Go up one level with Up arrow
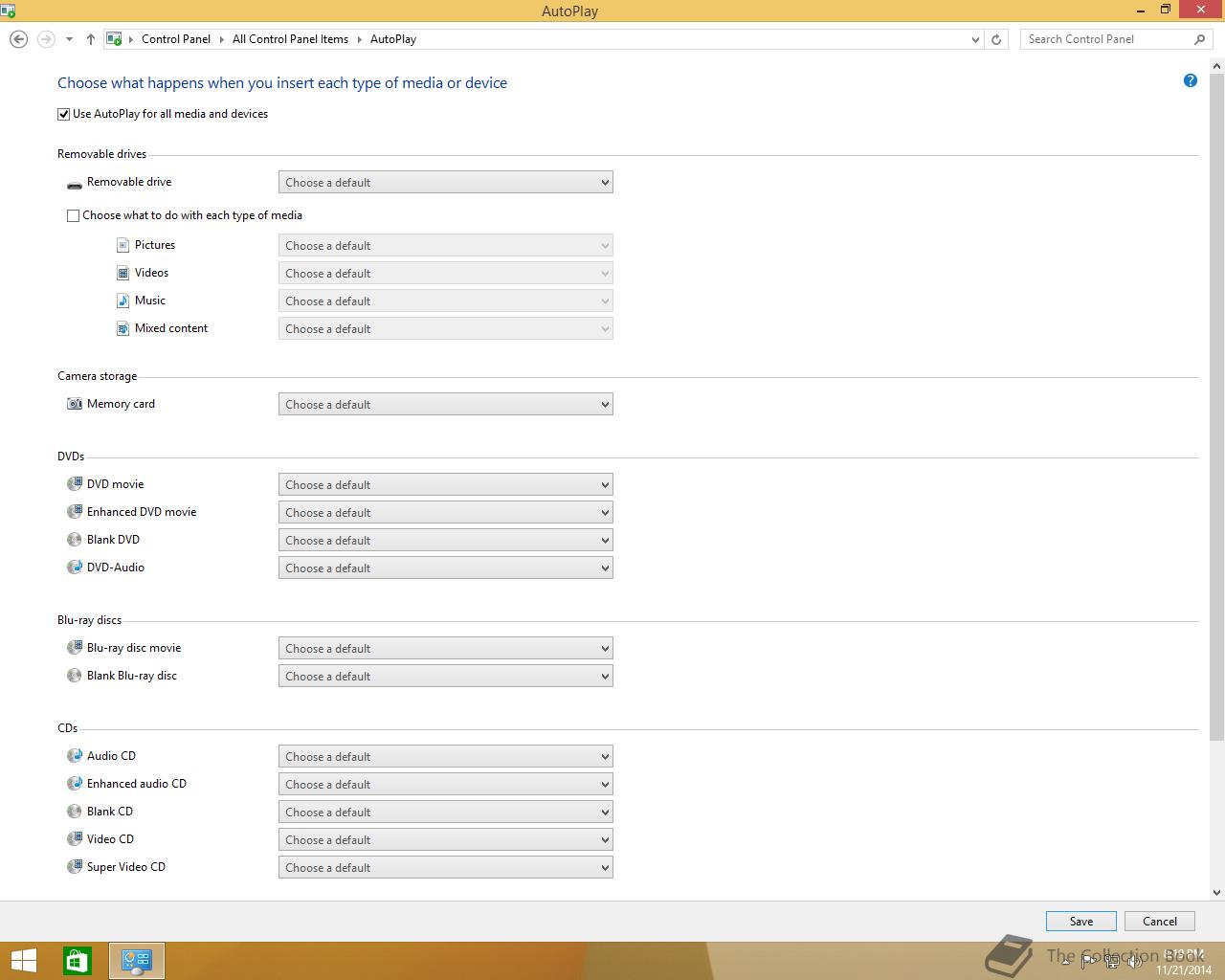The width and height of the screenshot is (1225, 980). coord(91,39)
